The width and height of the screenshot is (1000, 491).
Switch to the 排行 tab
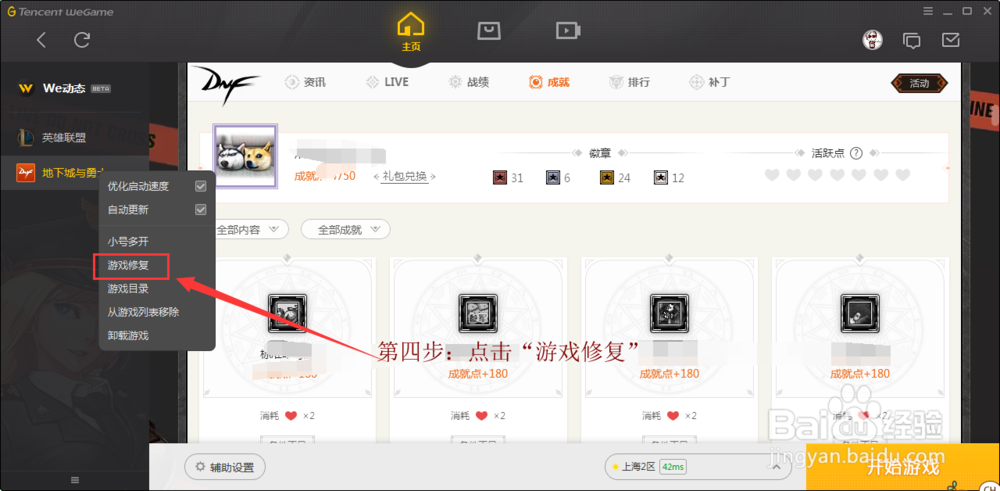629,82
